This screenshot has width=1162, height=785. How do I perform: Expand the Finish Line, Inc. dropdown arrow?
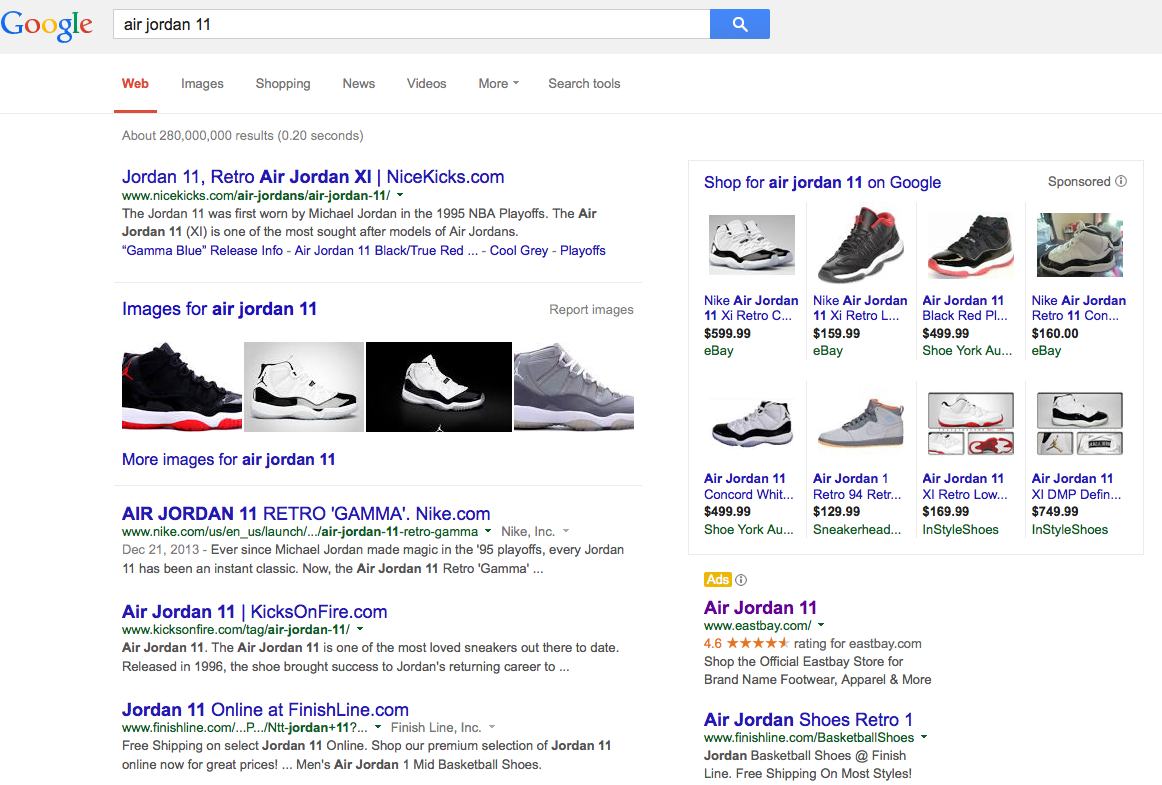point(492,727)
